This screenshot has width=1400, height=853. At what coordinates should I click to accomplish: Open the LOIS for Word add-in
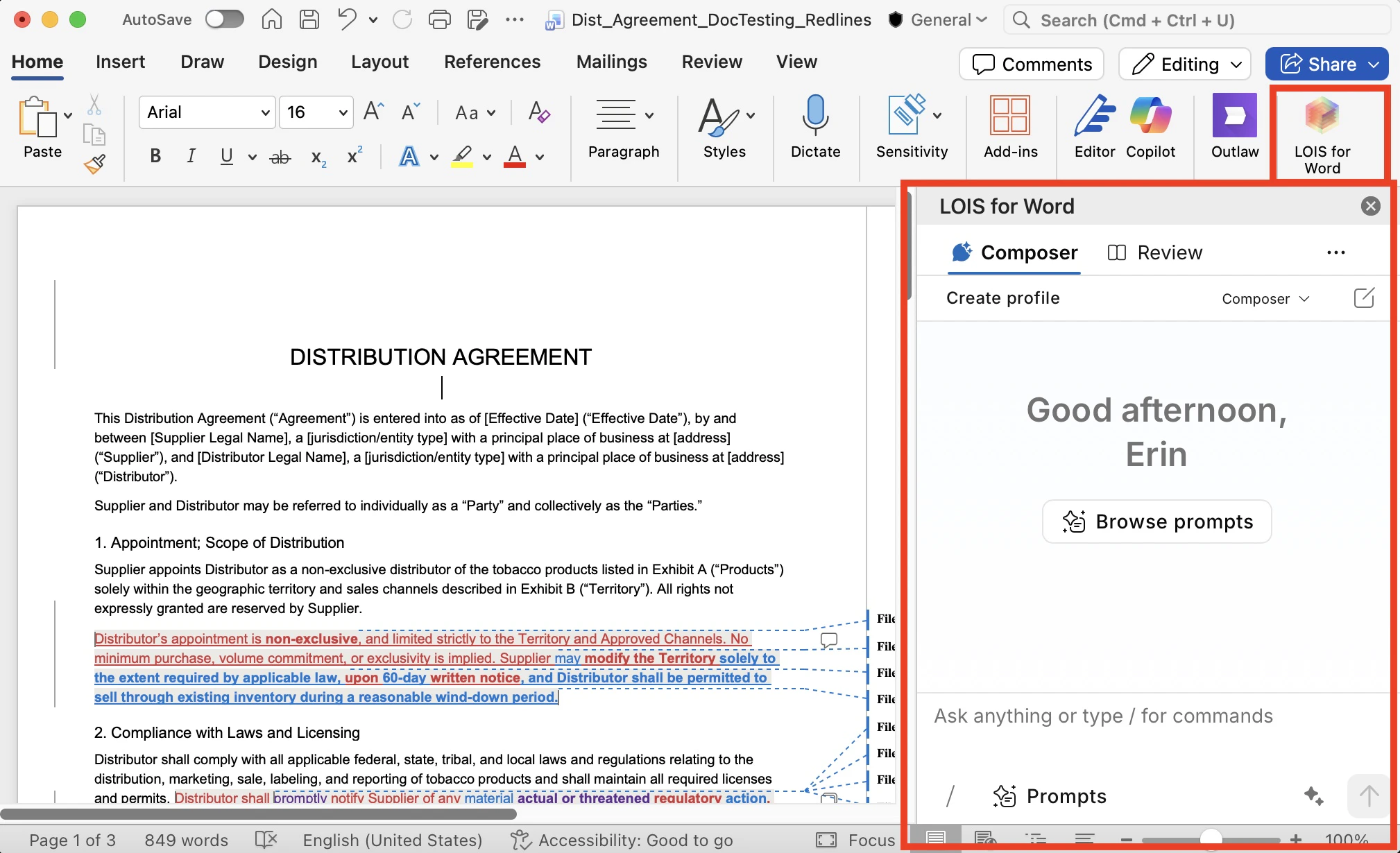pyautogui.click(x=1322, y=135)
